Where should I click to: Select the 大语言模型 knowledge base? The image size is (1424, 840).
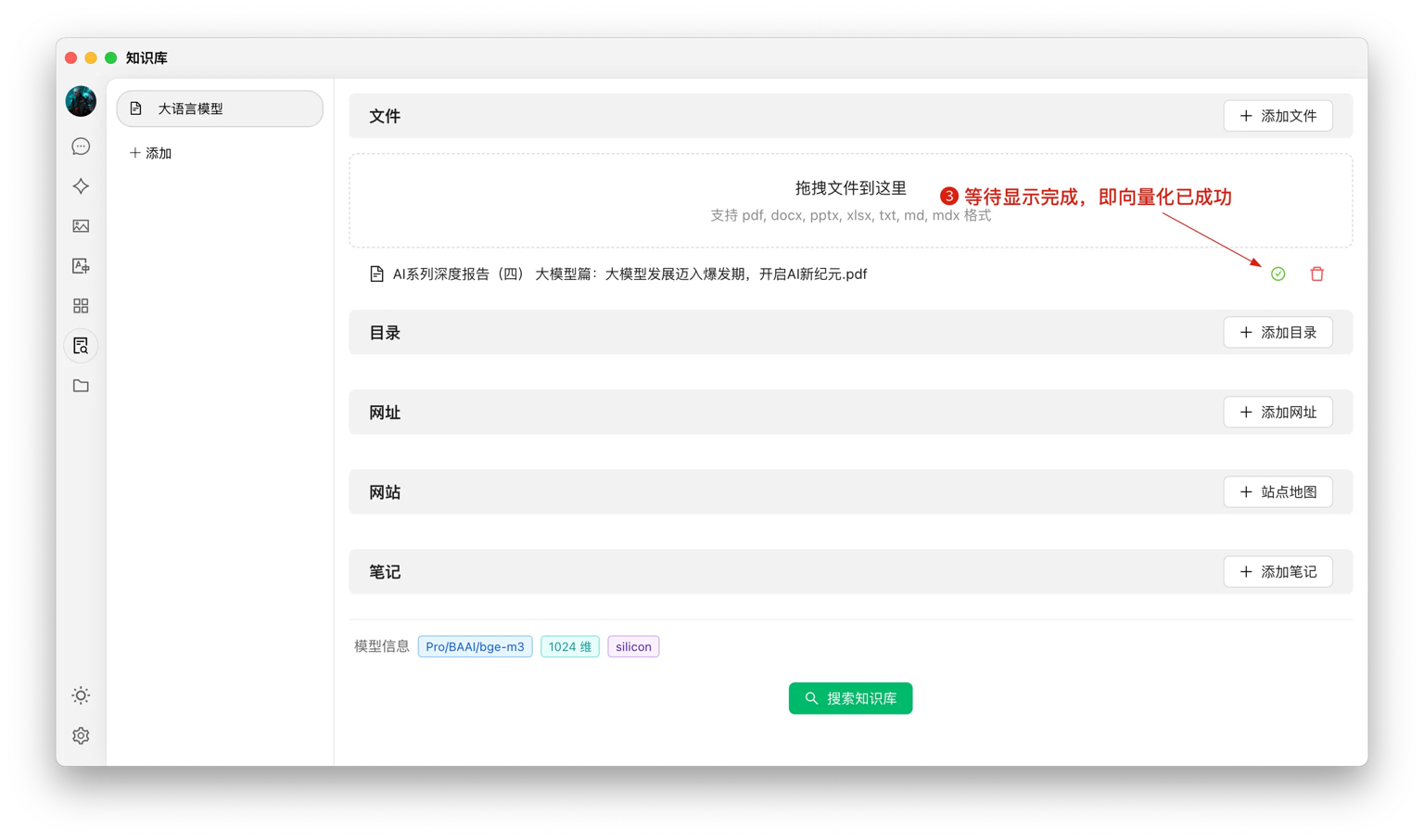(x=220, y=108)
